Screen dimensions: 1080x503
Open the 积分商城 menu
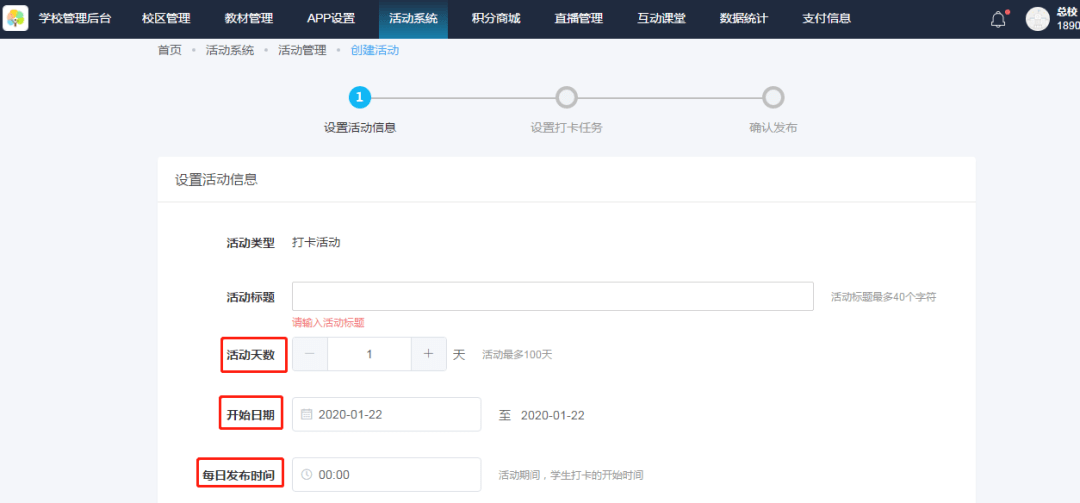pos(496,19)
